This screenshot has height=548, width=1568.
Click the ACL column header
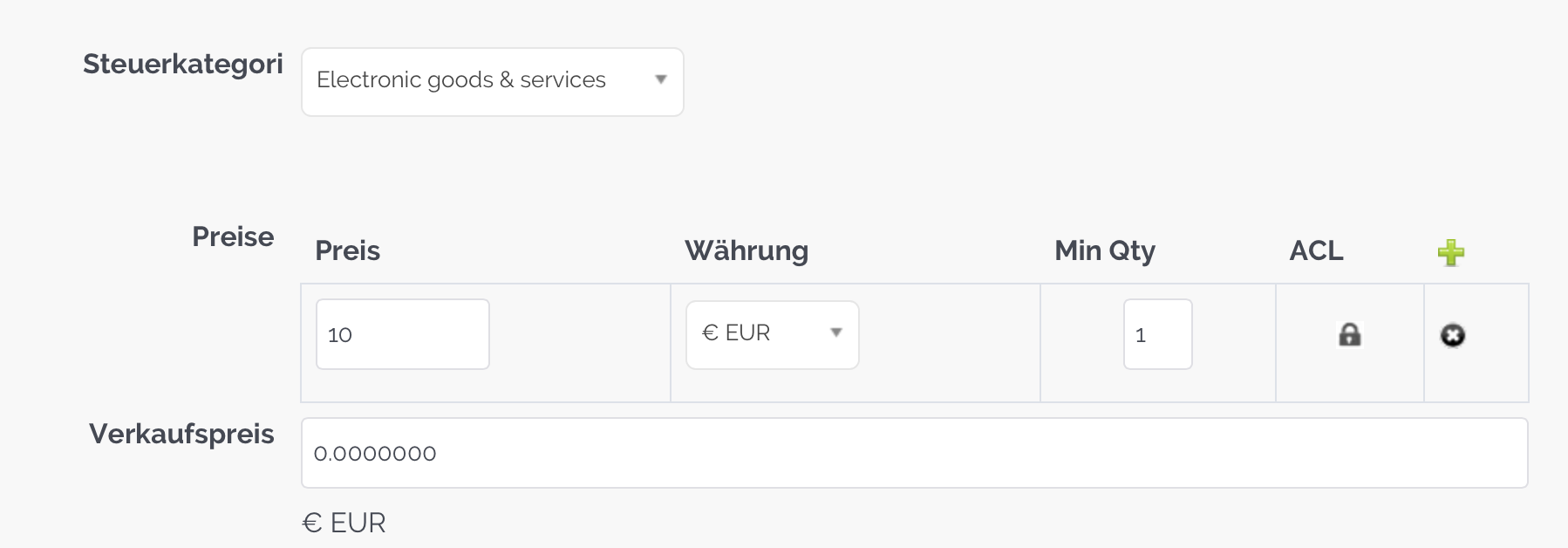point(1316,251)
